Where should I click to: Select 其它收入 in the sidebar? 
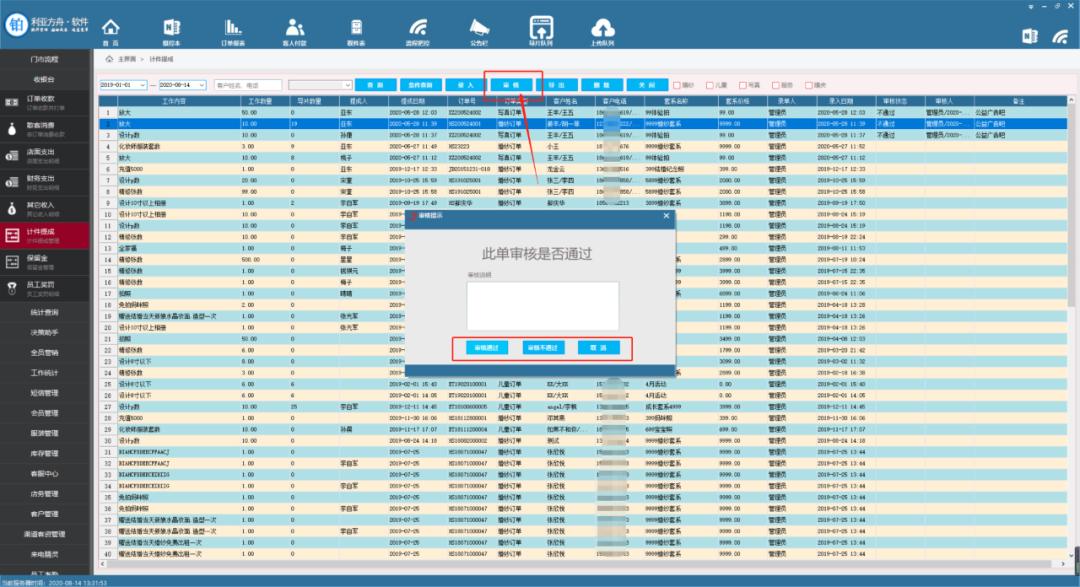tap(45, 209)
